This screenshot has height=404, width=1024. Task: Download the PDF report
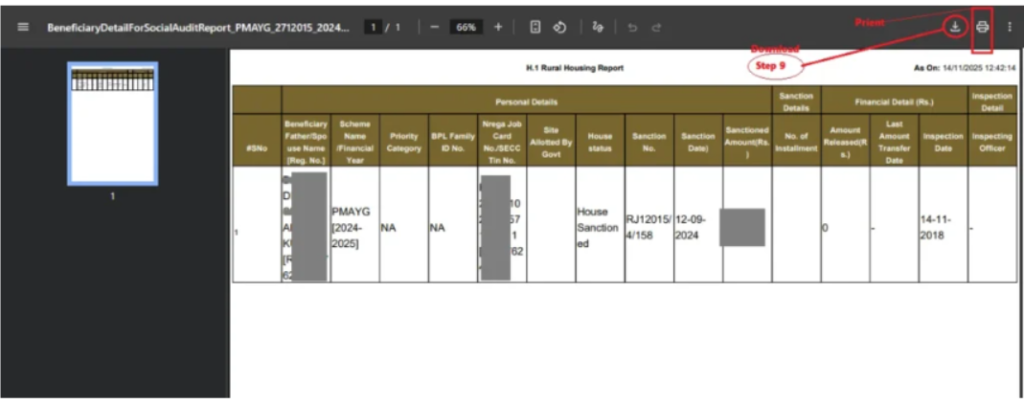click(x=955, y=27)
